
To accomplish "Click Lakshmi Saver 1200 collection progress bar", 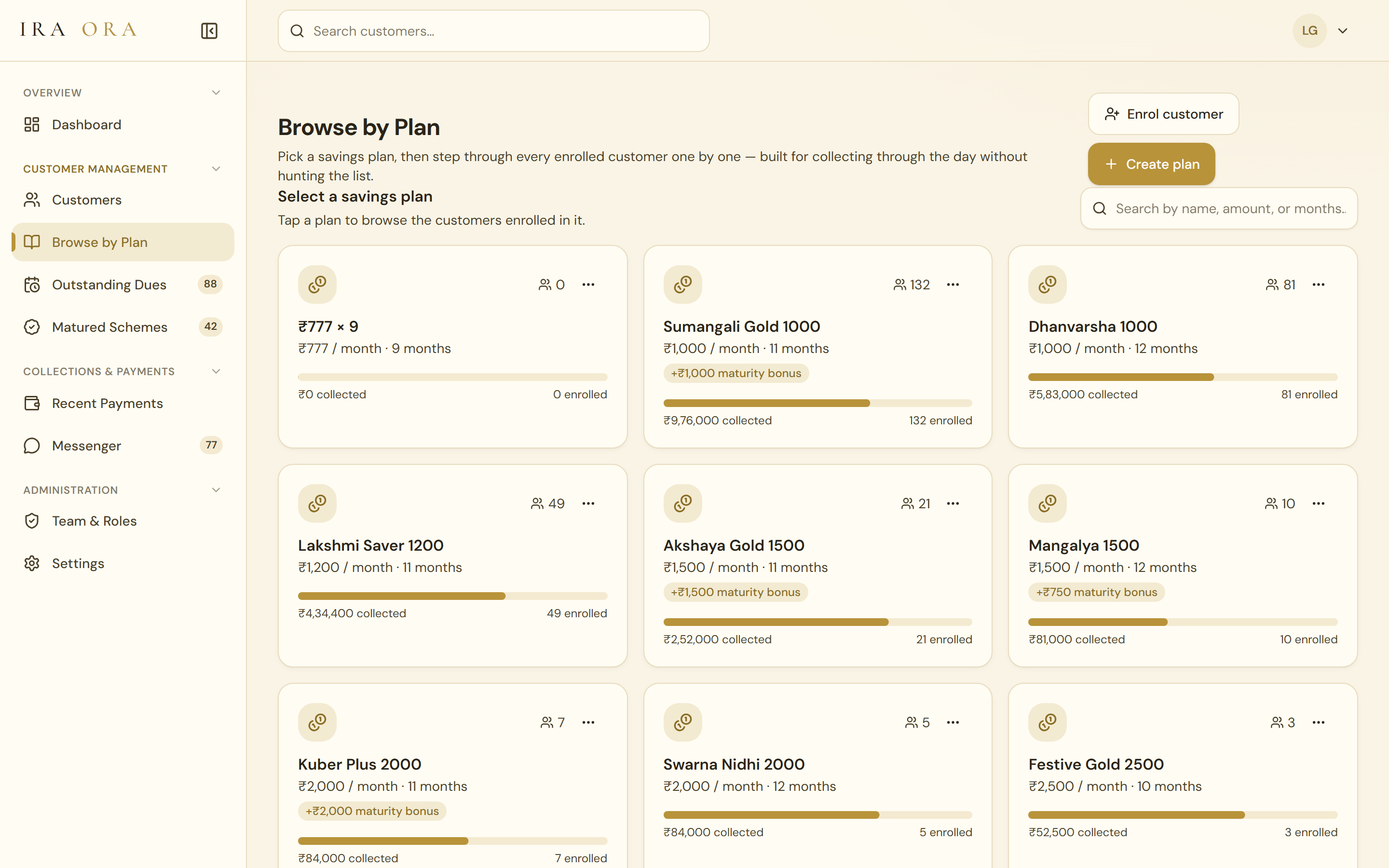I will point(453,596).
